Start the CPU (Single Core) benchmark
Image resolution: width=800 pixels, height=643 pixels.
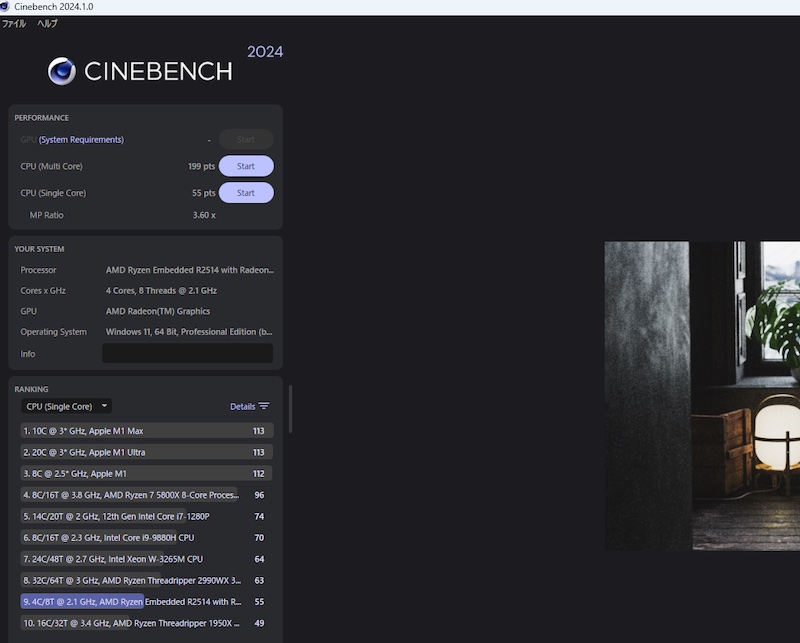246,193
